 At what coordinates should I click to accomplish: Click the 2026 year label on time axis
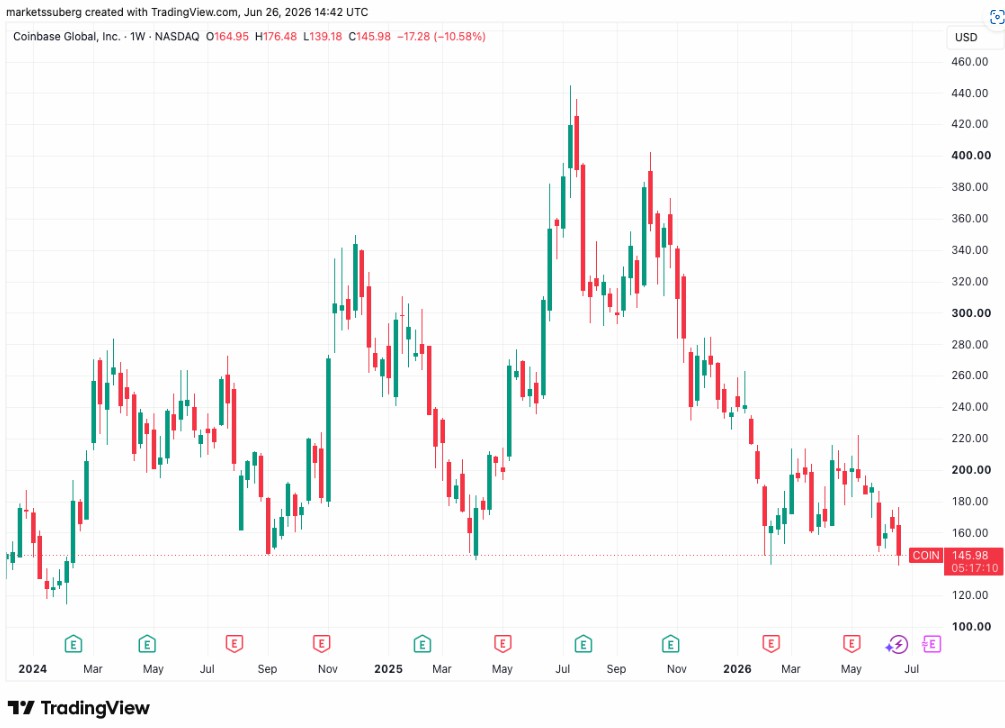(x=737, y=669)
